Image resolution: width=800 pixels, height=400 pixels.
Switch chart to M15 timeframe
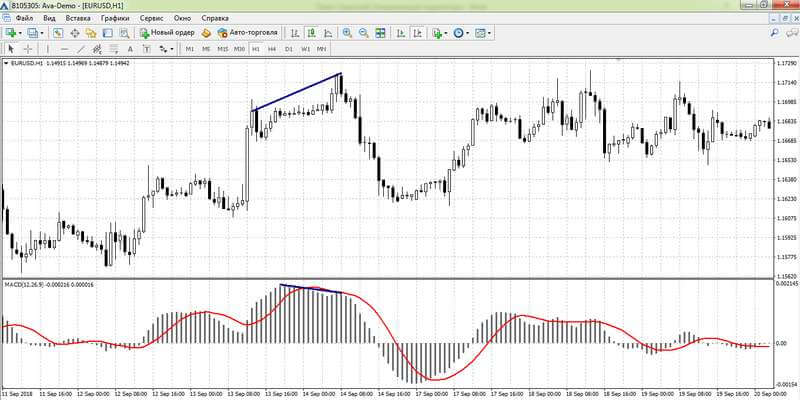[222, 48]
